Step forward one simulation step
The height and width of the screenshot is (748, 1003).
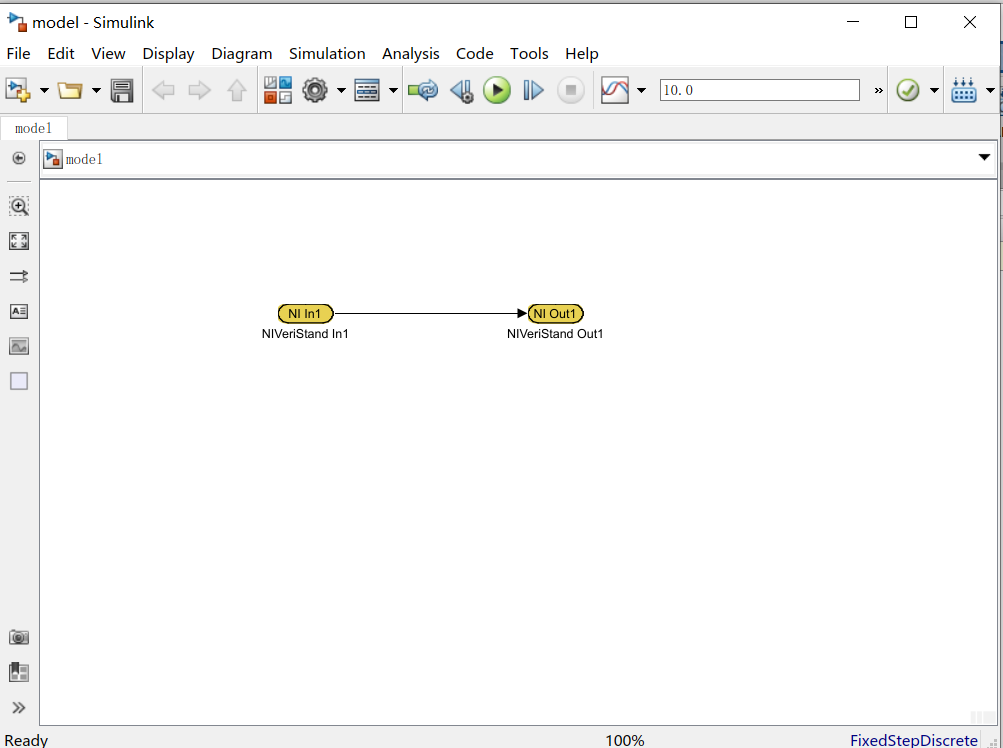[533, 89]
